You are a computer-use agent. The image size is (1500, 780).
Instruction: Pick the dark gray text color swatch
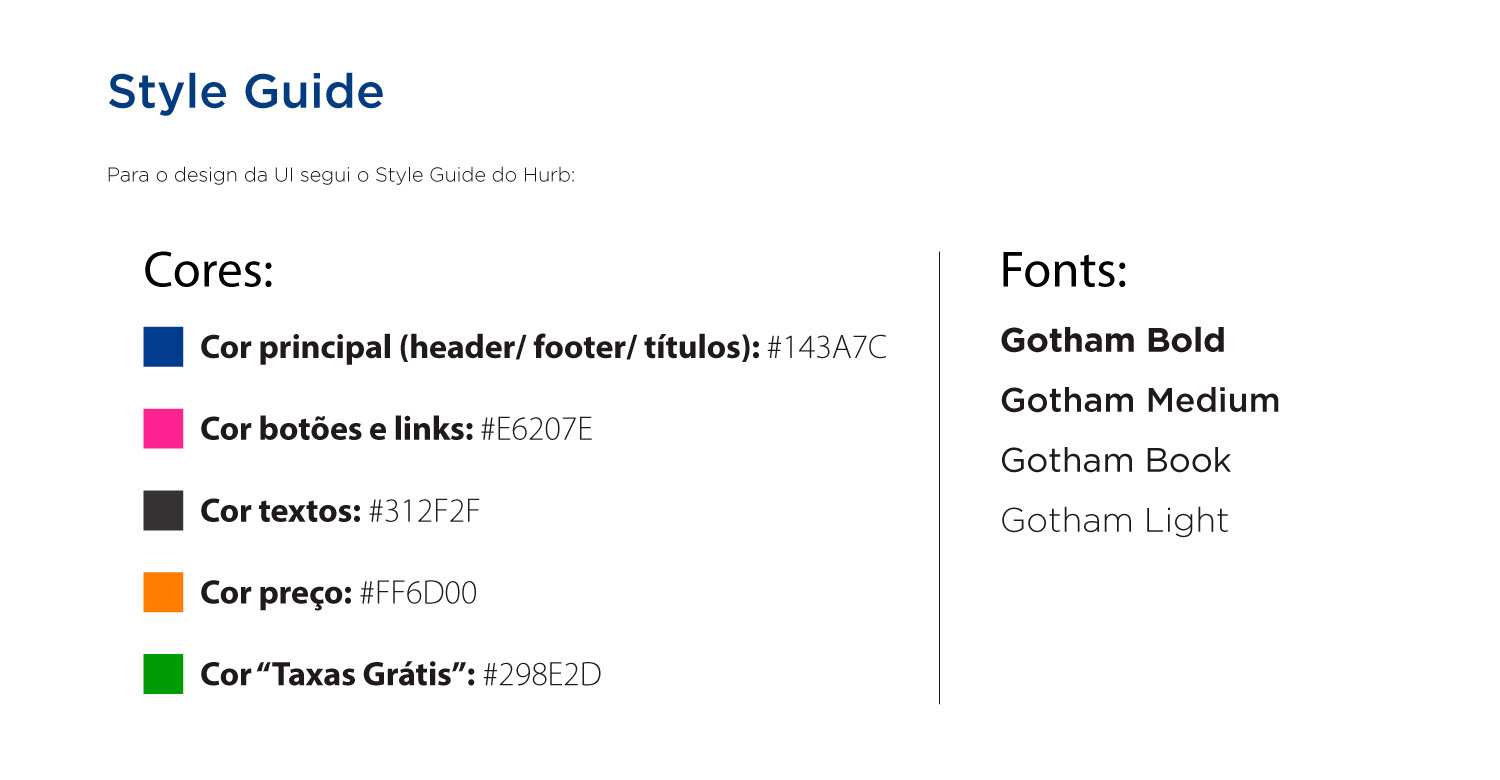pyautogui.click(x=163, y=510)
